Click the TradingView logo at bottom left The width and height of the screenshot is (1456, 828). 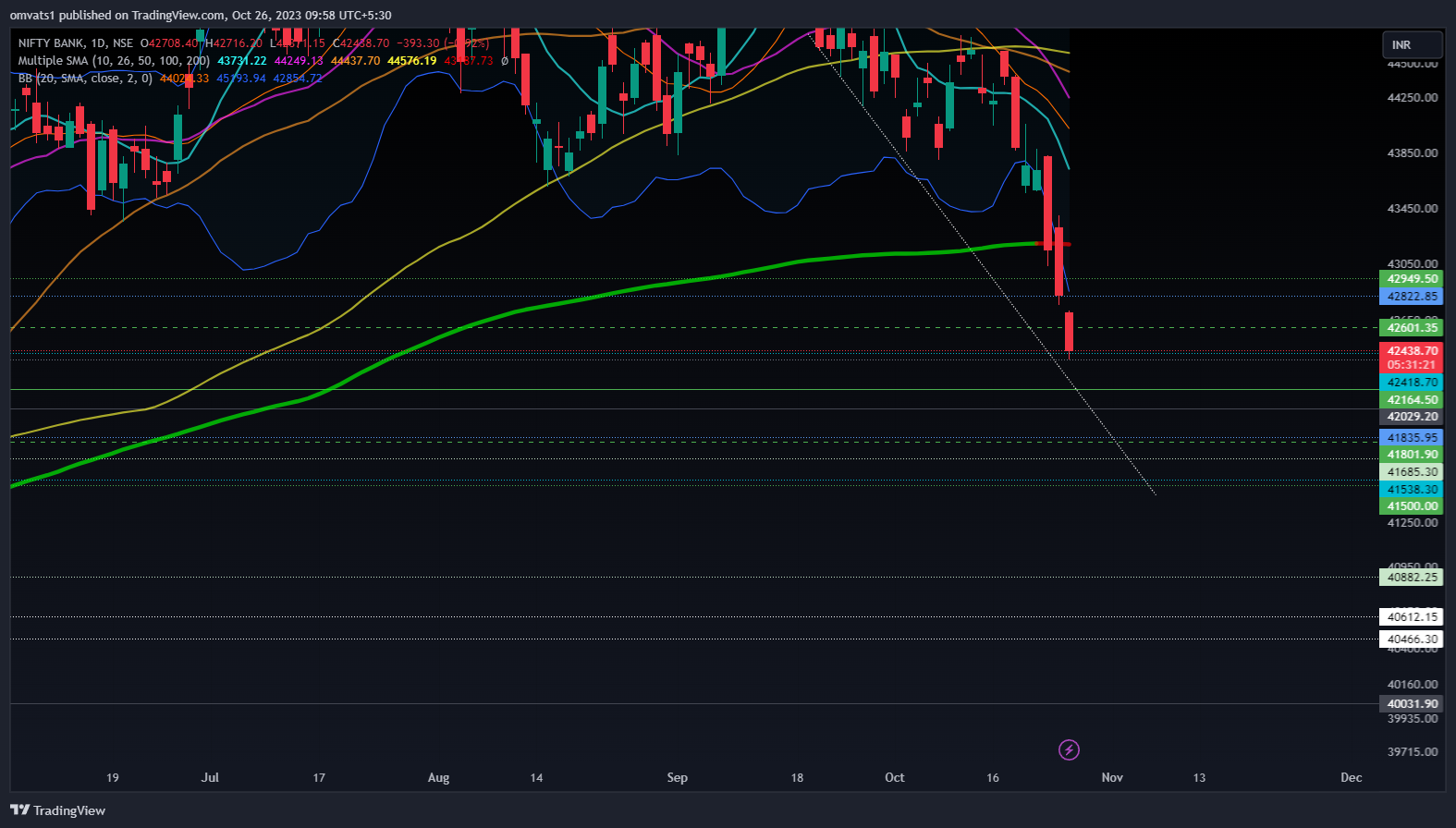coord(57,810)
